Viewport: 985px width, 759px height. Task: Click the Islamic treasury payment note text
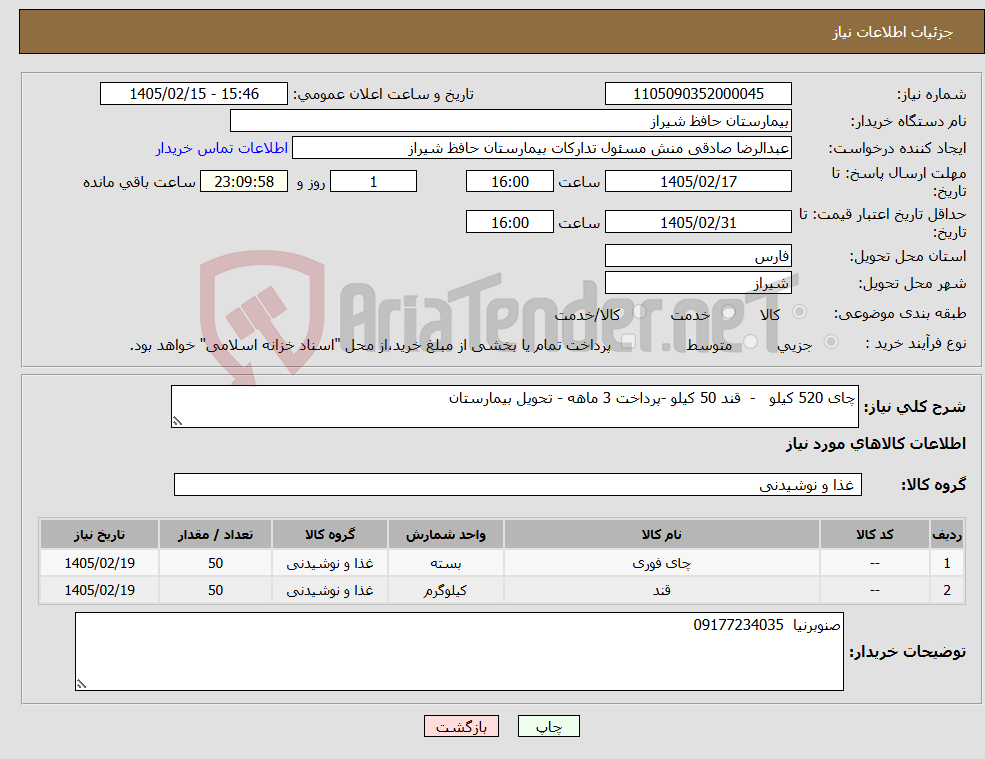point(370,345)
